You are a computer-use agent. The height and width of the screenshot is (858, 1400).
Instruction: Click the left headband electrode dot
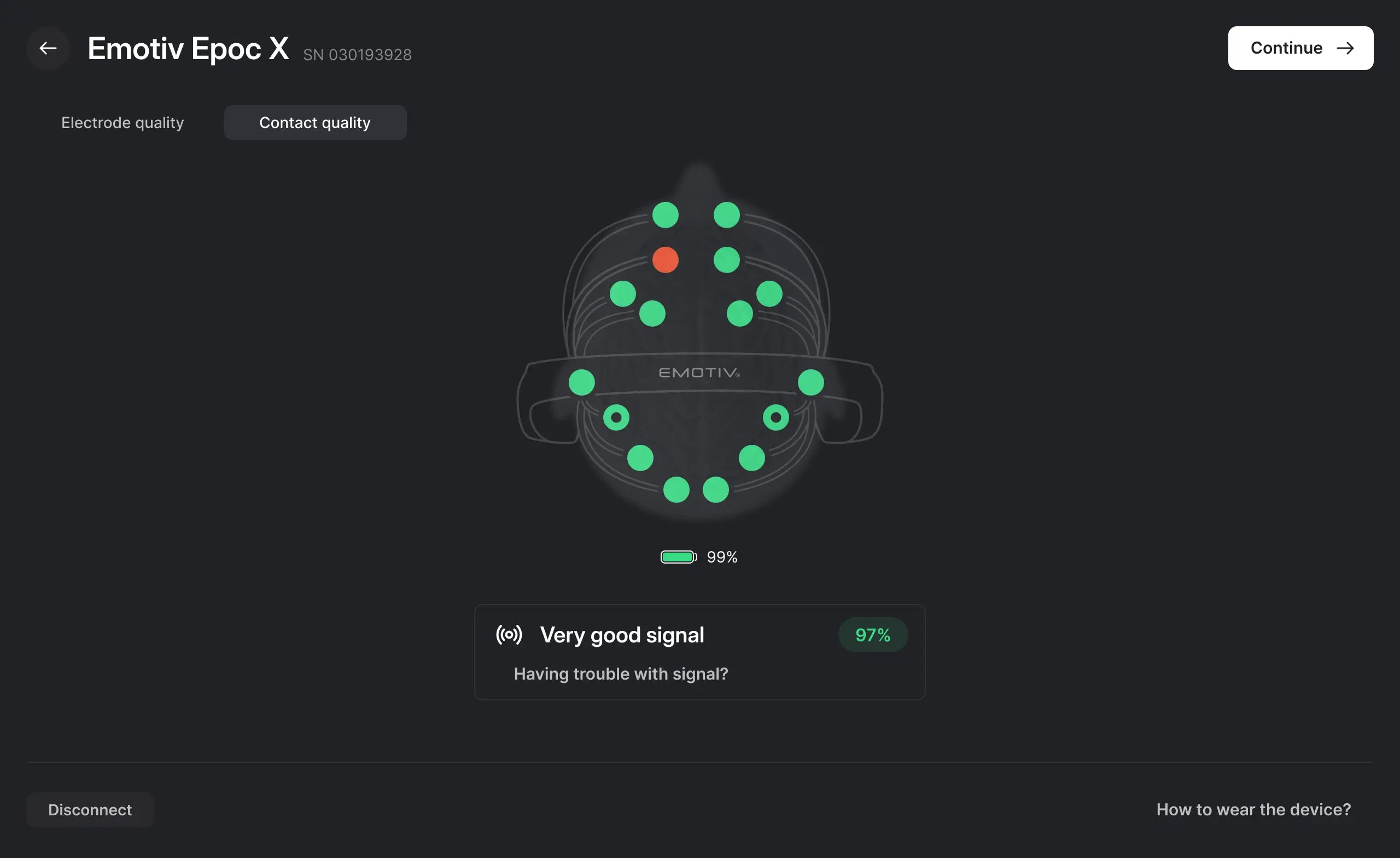coord(581,382)
